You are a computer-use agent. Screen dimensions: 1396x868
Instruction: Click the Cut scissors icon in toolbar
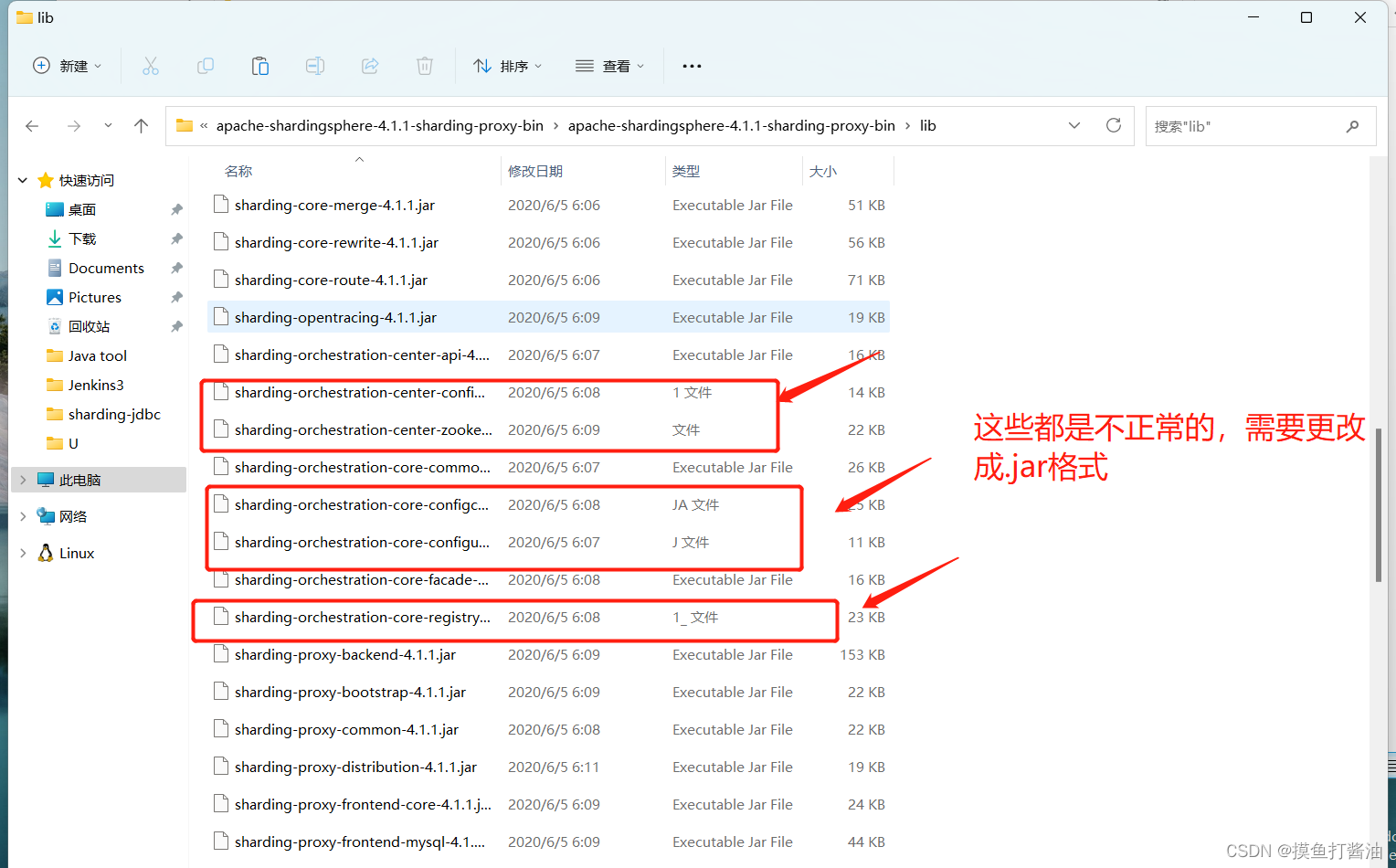(151, 66)
